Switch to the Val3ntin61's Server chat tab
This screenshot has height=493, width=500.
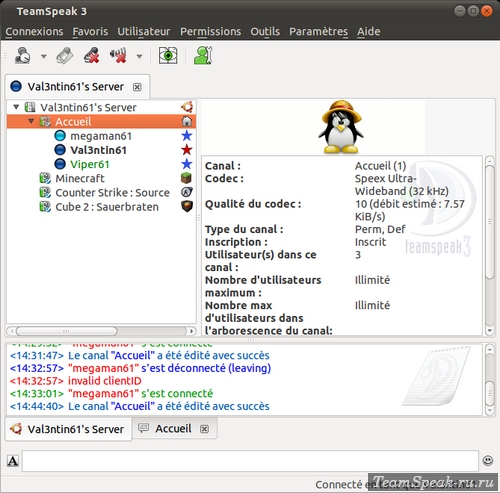coord(69,429)
